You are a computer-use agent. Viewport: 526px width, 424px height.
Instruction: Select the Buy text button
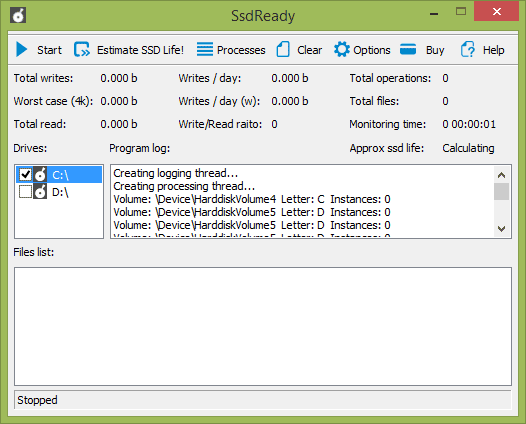(435, 50)
